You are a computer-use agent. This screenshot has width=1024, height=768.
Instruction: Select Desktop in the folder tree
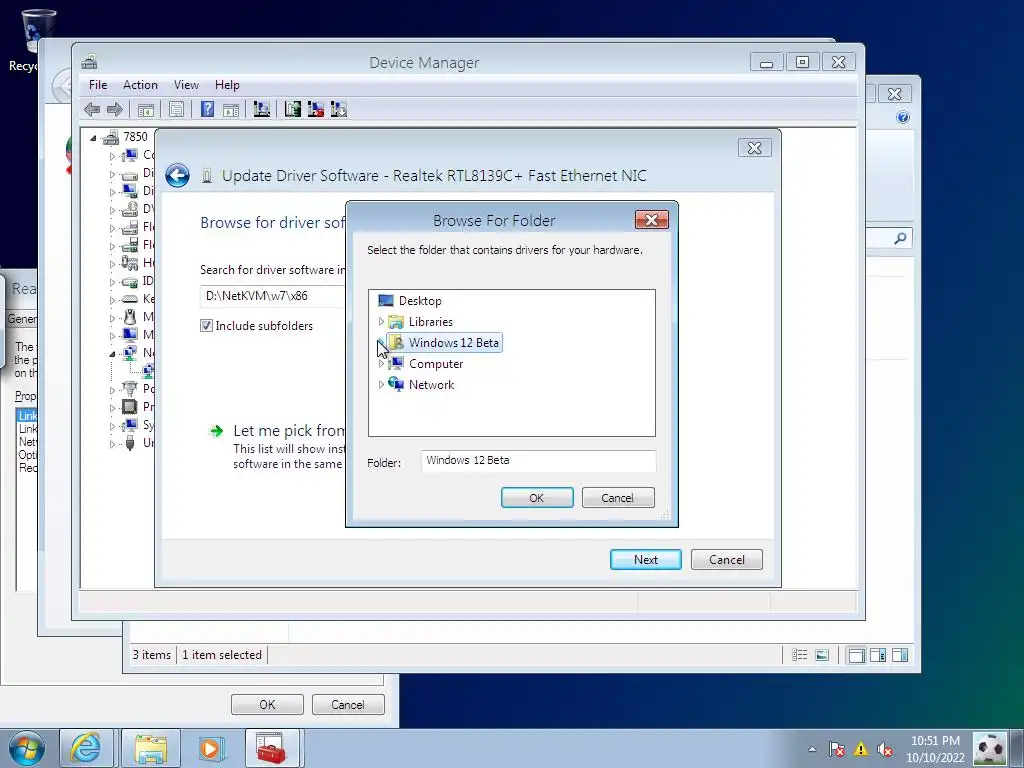click(x=420, y=300)
